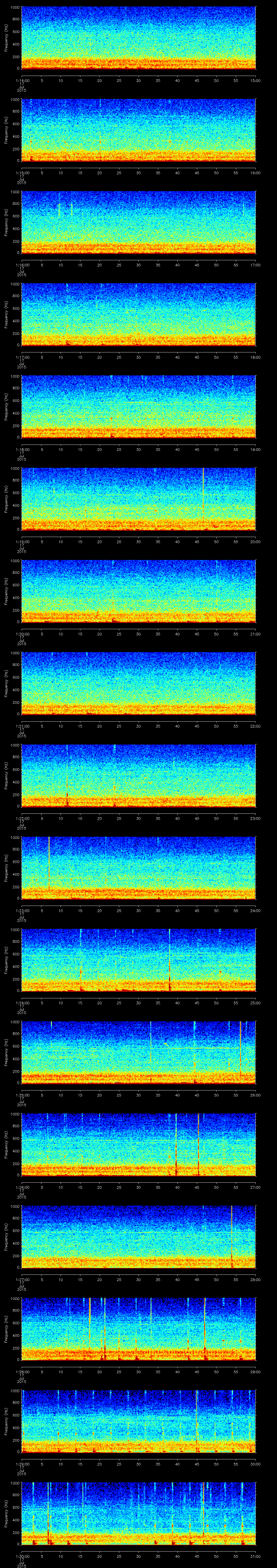
Task: Click the '10' second tick under the 1:26:00 panel
Action: 60,1187
